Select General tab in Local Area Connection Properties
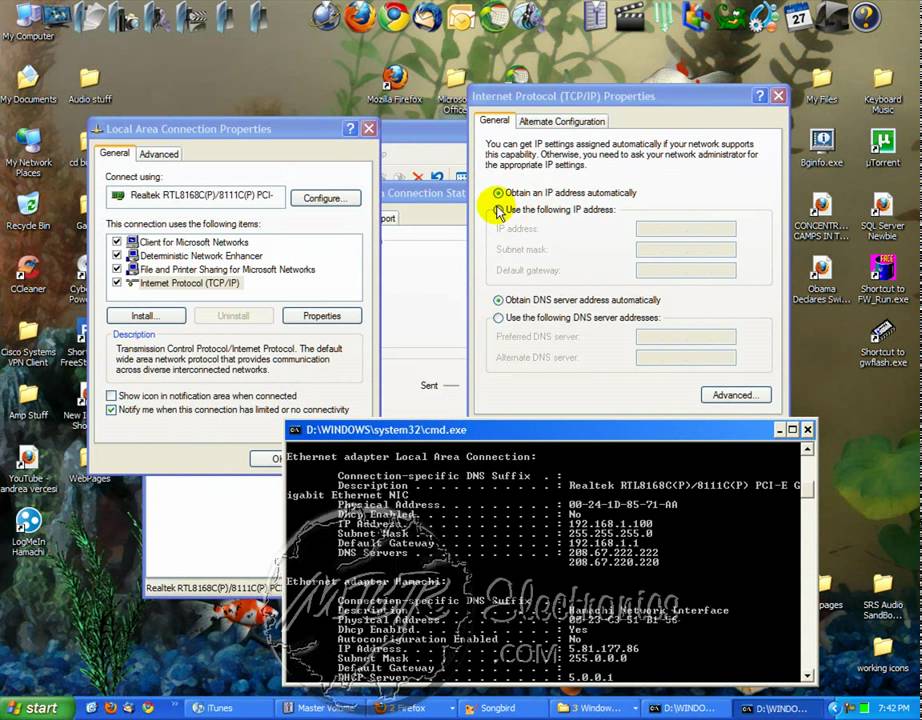Image resolution: width=922 pixels, height=720 pixels. point(114,153)
